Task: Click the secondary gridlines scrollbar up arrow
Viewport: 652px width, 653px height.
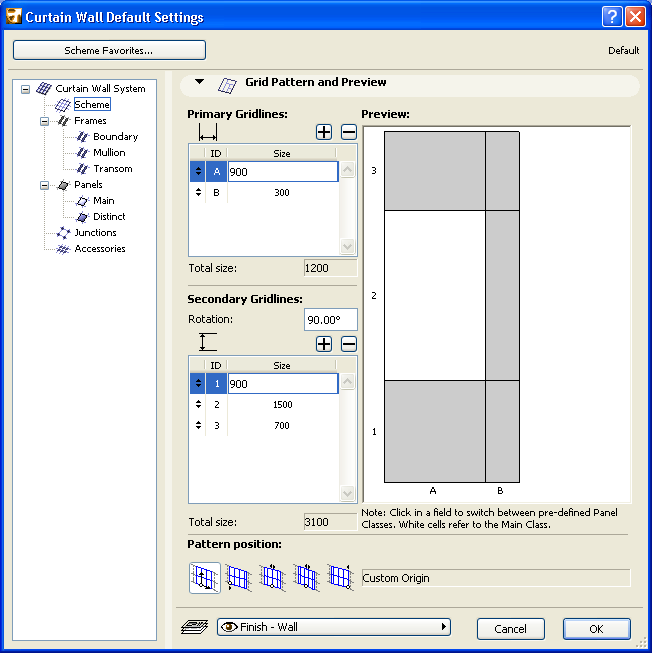Action: (x=347, y=381)
